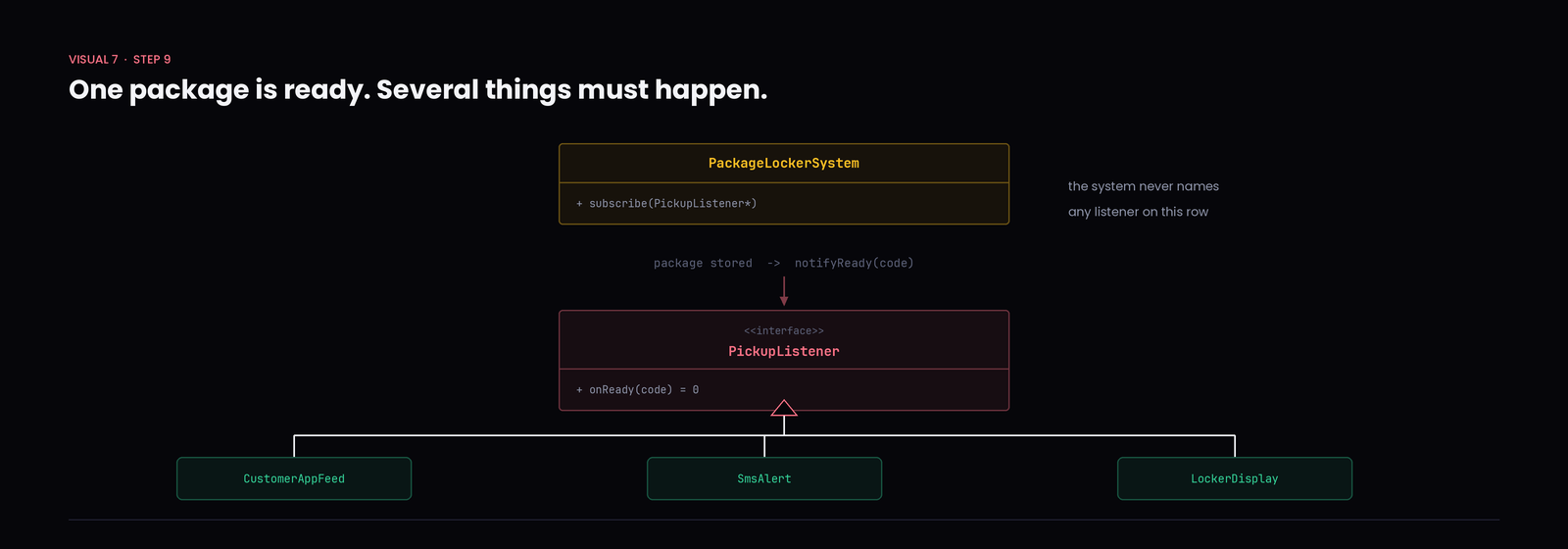The width and height of the screenshot is (1568, 549).
Task: Click the PickupListener interface name
Action: point(784,351)
